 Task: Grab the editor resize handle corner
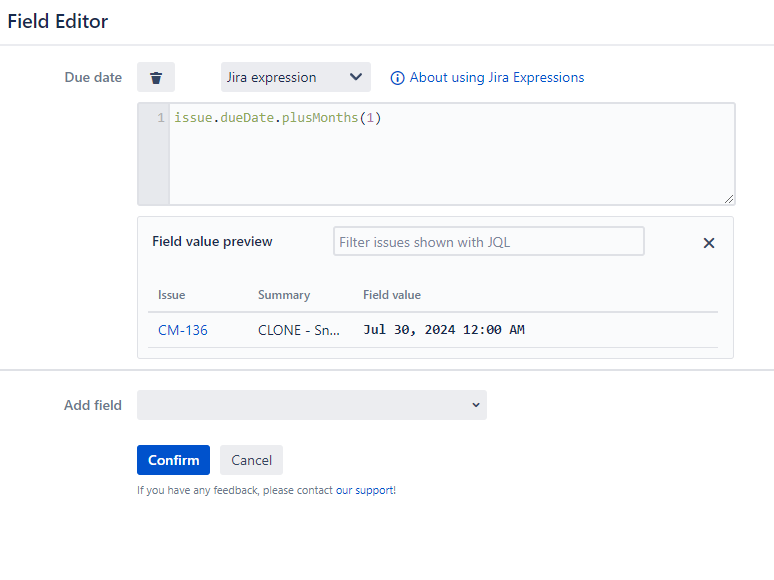coord(729,198)
